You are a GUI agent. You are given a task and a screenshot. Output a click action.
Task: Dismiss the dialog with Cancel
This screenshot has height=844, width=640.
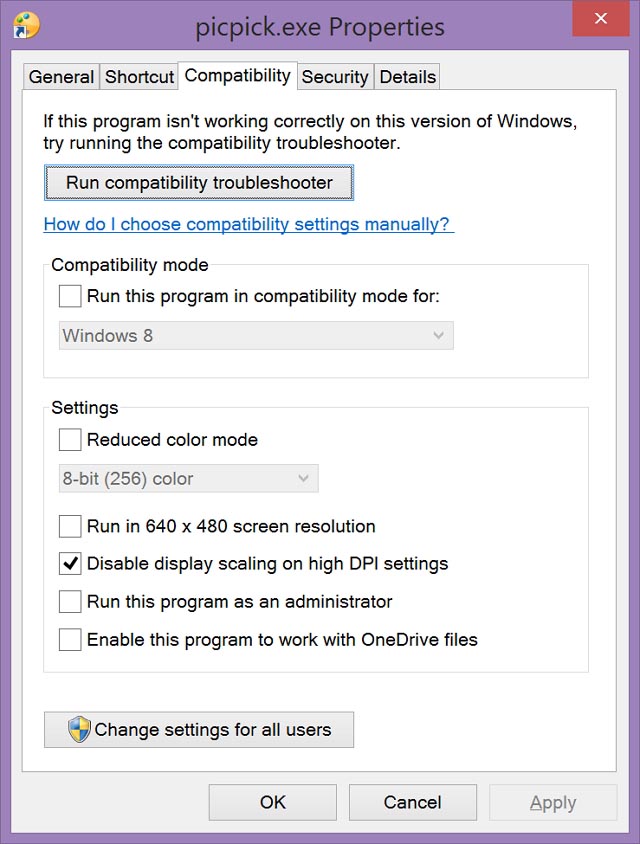pyautogui.click(x=412, y=801)
